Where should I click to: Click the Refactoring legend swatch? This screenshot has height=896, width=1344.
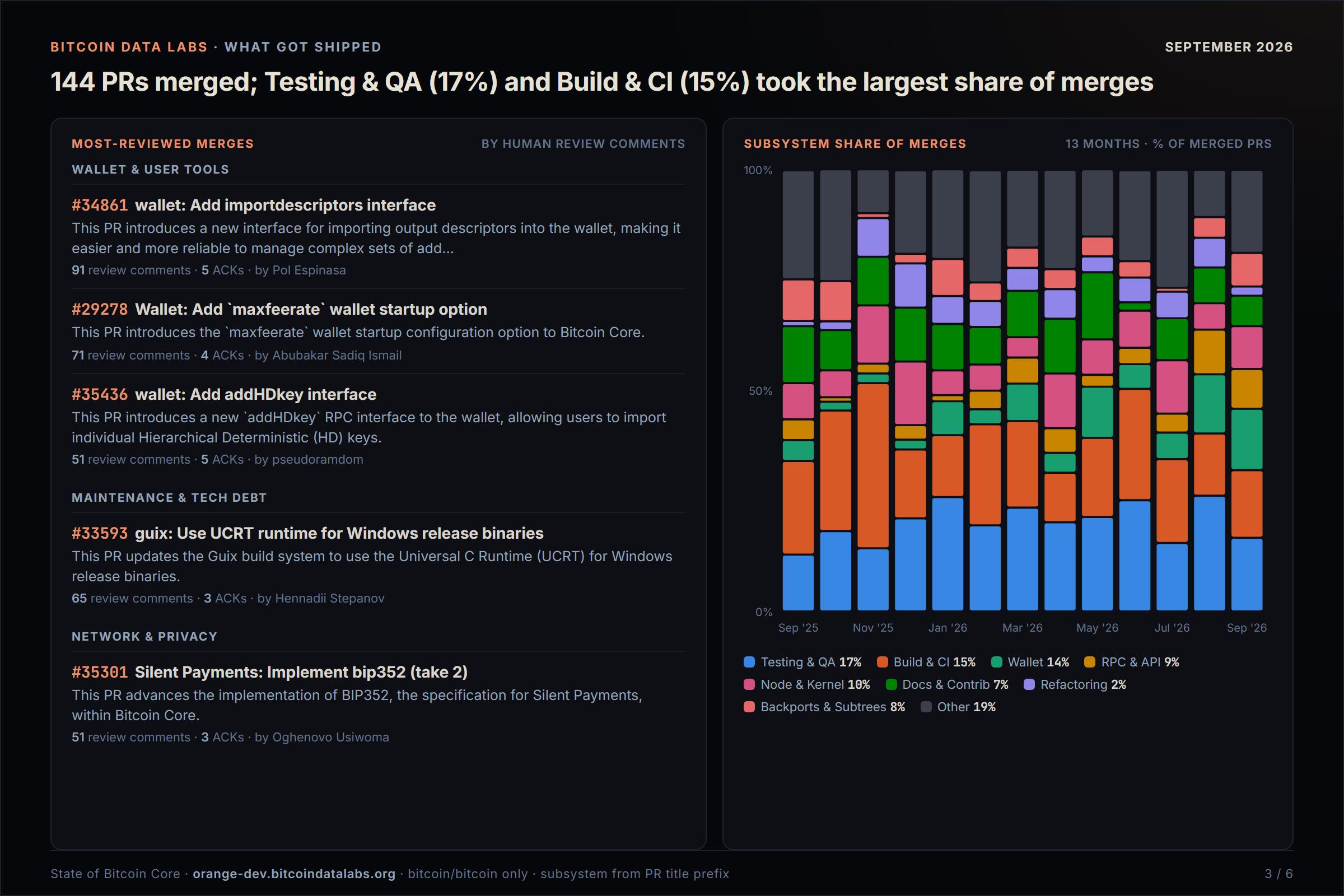1029,684
